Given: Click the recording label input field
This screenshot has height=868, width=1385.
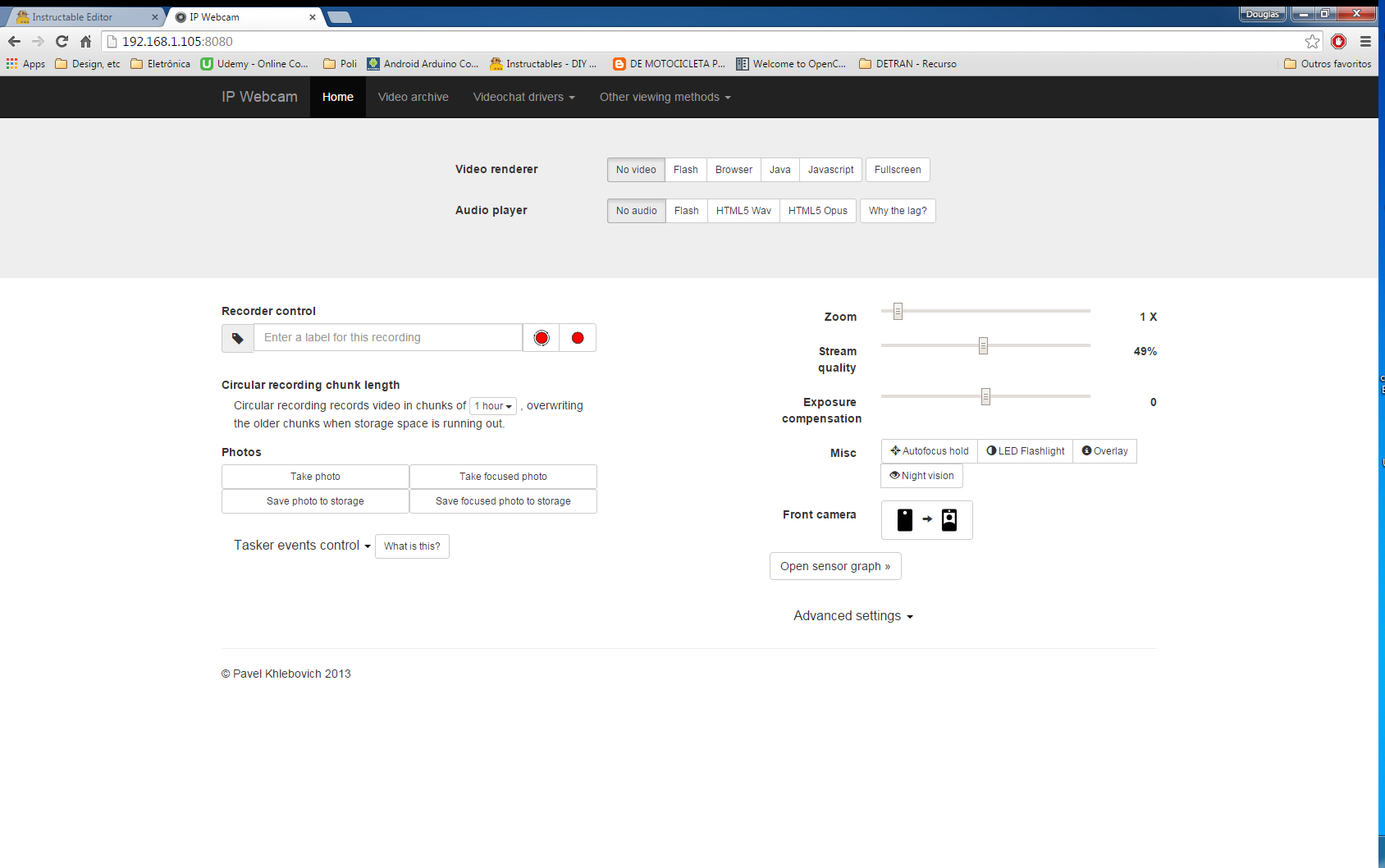Looking at the screenshot, I should (x=388, y=338).
